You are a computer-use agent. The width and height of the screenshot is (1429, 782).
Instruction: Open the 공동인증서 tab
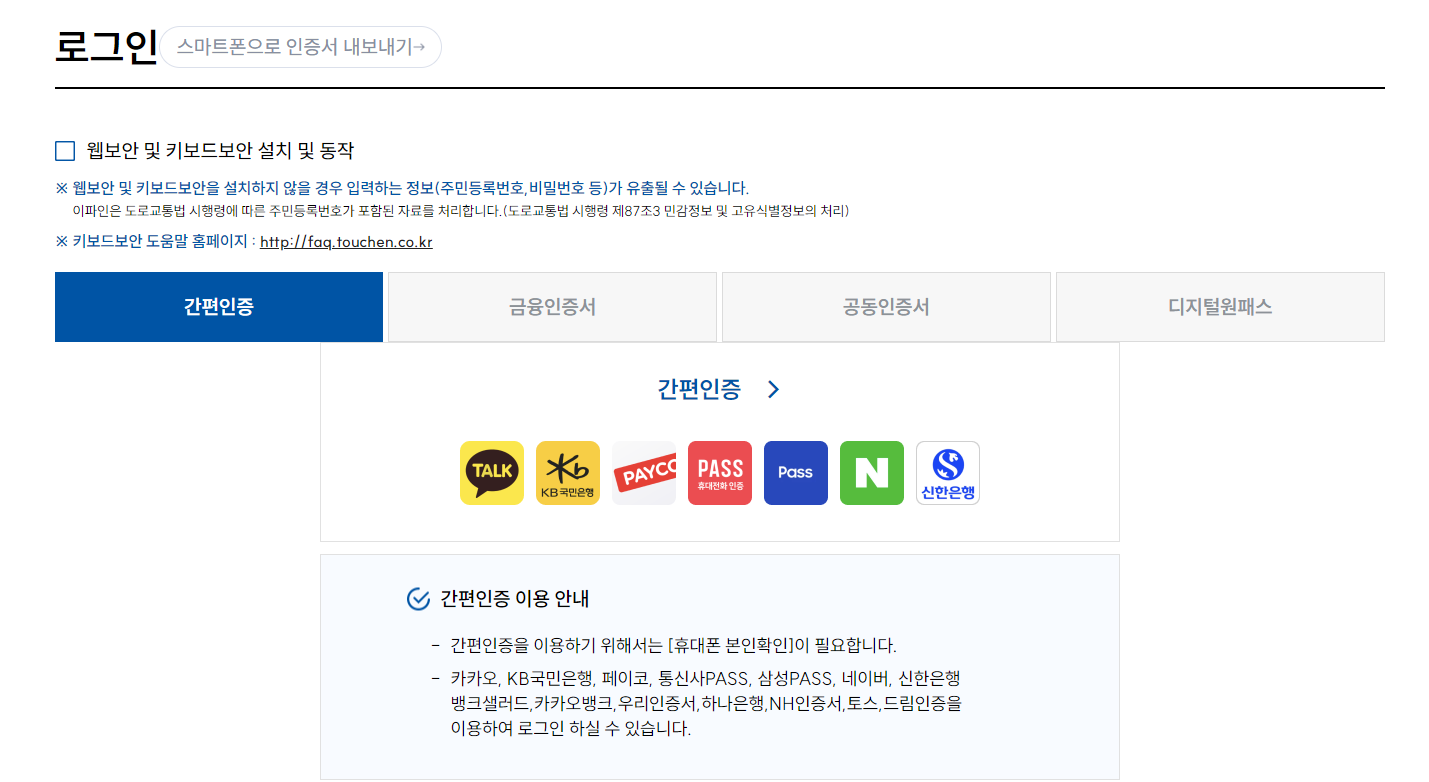(886, 307)
